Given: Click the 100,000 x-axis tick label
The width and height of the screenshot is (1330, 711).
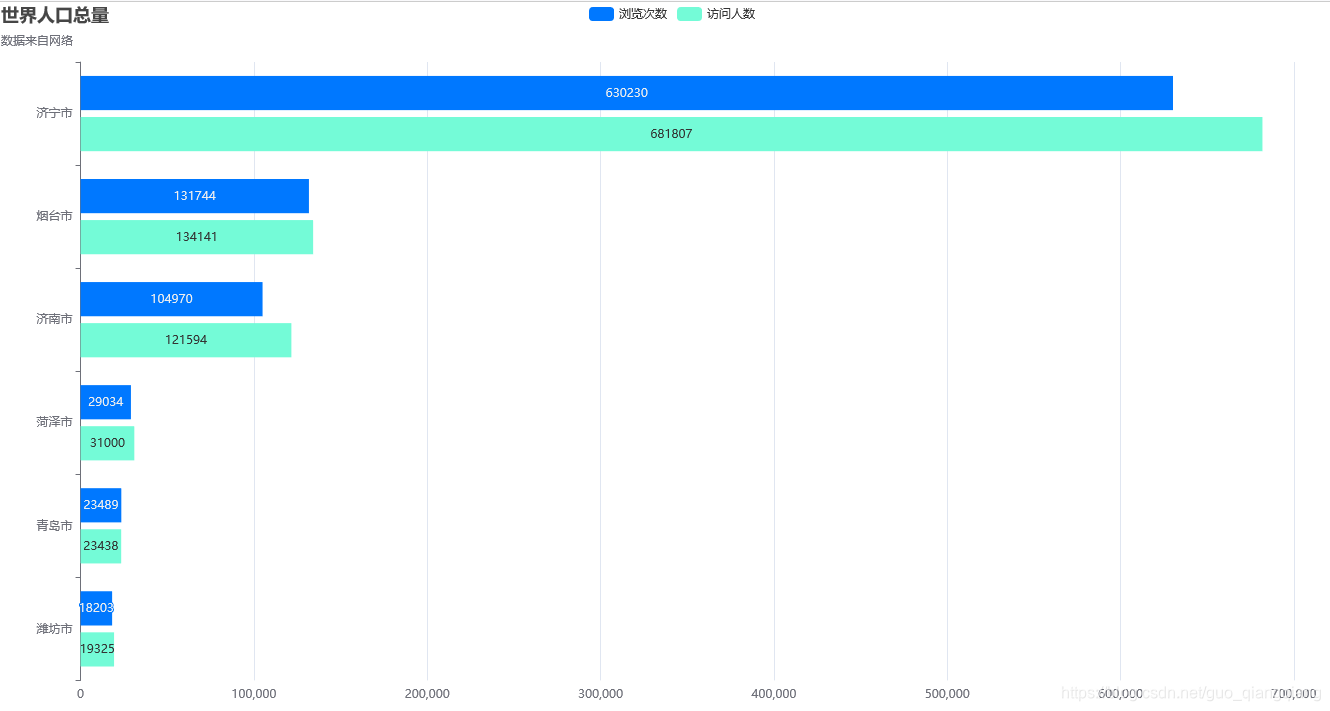Looking at the screenshot, I should [254, 694].
